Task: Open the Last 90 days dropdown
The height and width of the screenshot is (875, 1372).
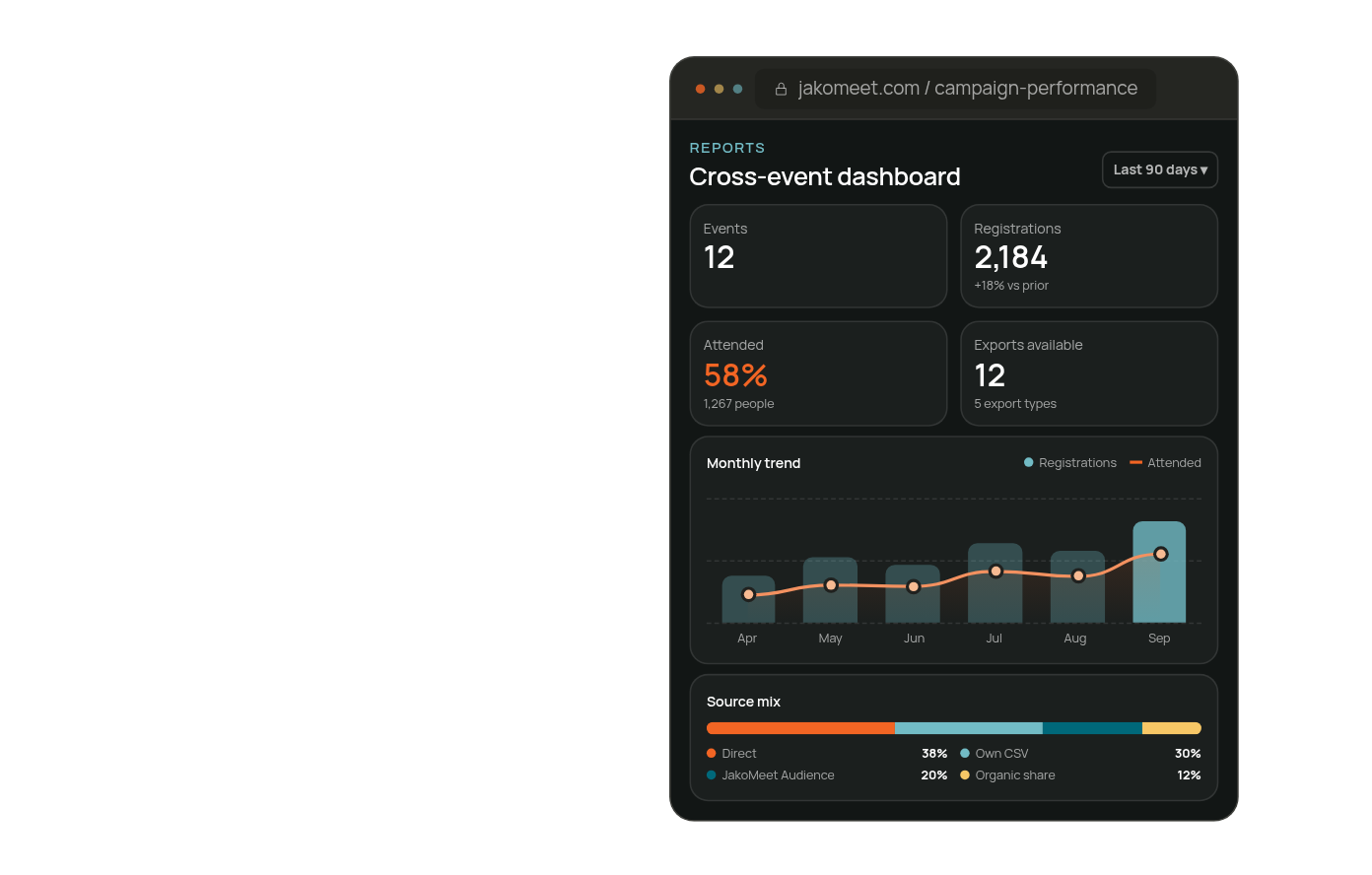Action: click(x=1160, y=169)
